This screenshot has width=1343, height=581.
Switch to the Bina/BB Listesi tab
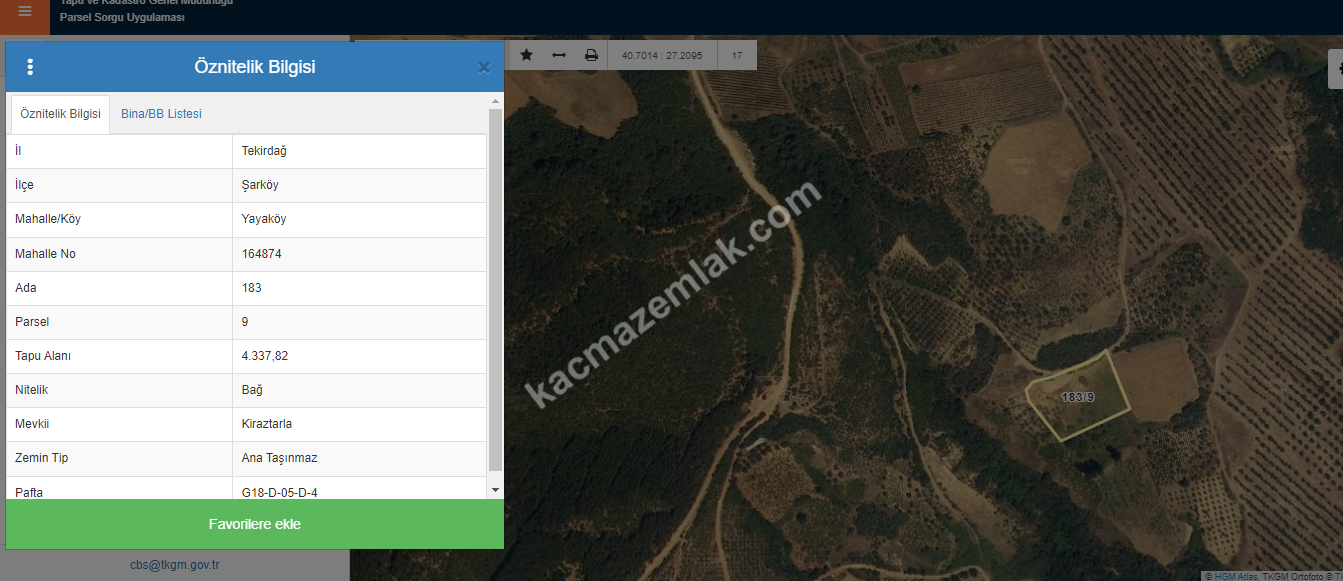click(161, 114)
